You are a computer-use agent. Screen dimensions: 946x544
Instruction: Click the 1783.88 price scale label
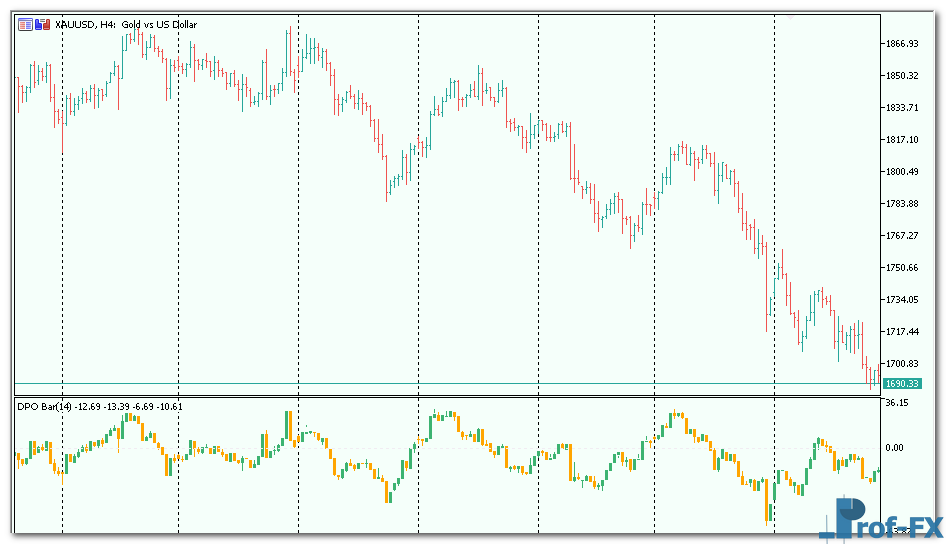[x=902, y=204]
